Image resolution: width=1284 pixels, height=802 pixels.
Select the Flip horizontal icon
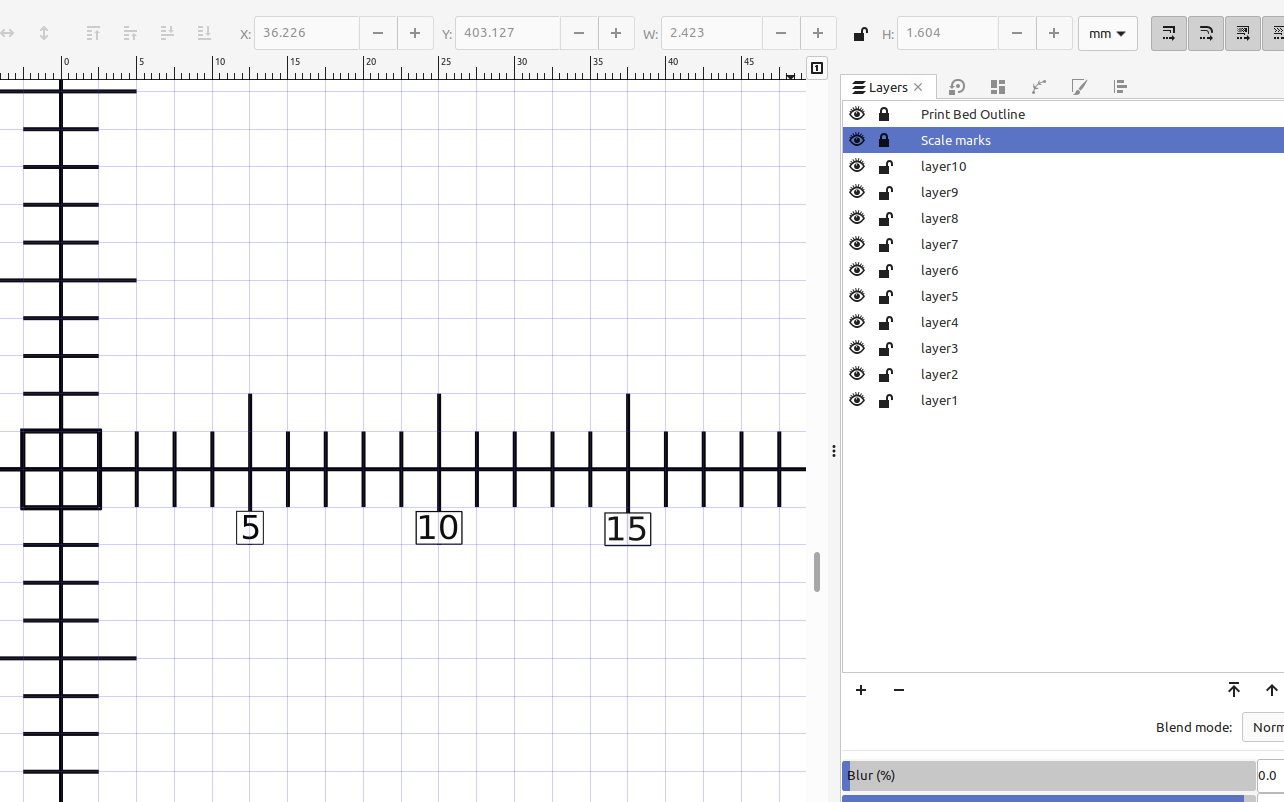click(10, 33)
